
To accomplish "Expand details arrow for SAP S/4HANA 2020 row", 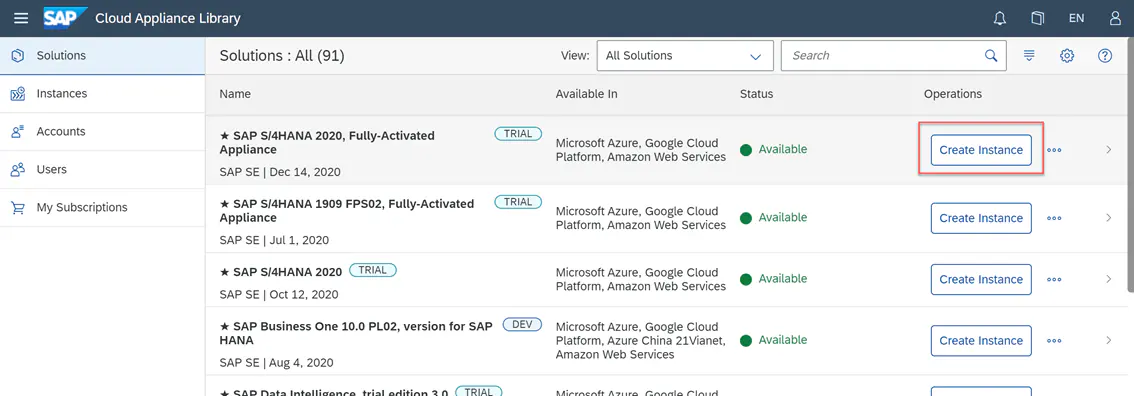I will click(x=1109, y=279).
